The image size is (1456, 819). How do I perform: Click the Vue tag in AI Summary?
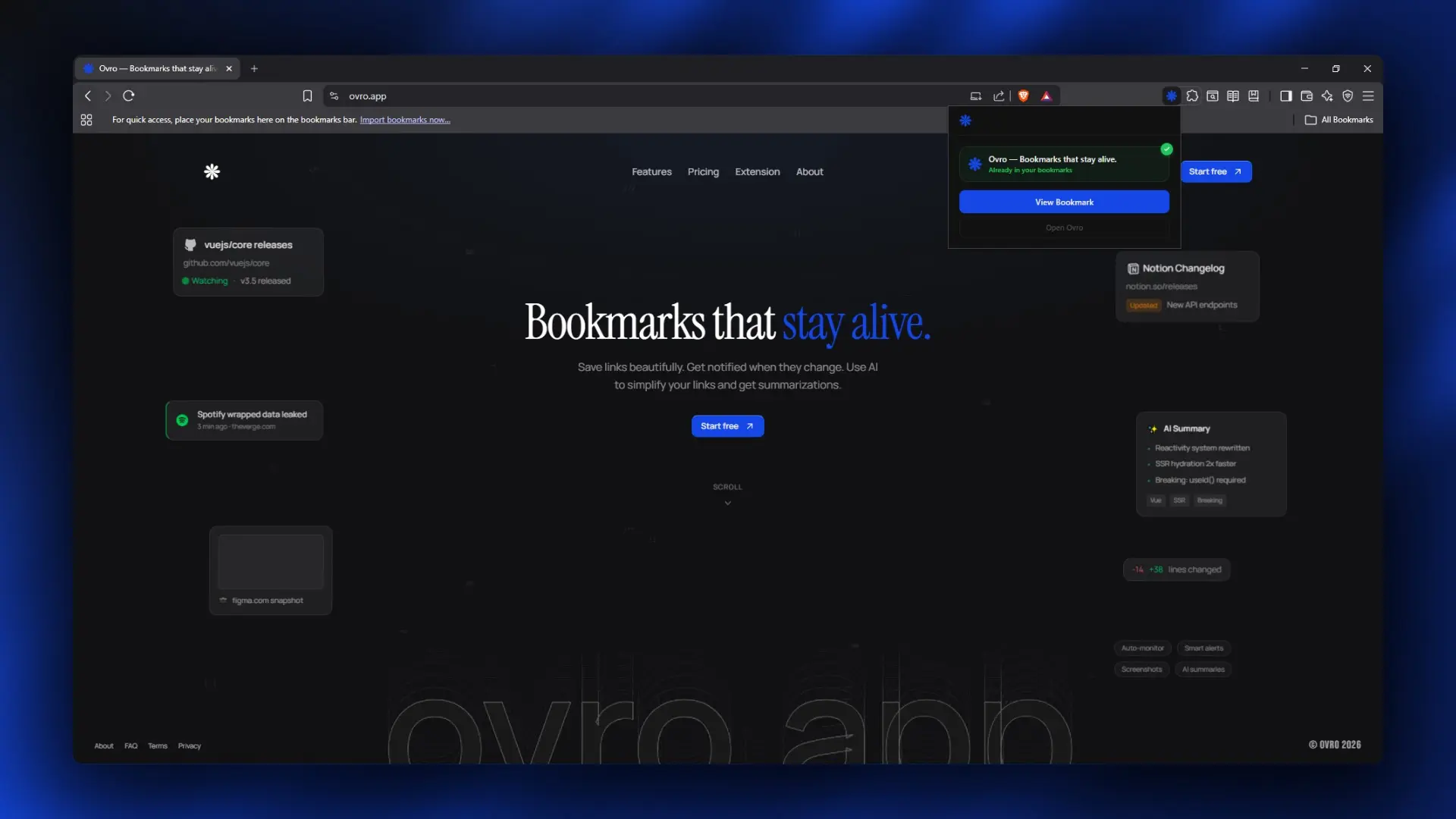coord(1156,500)
